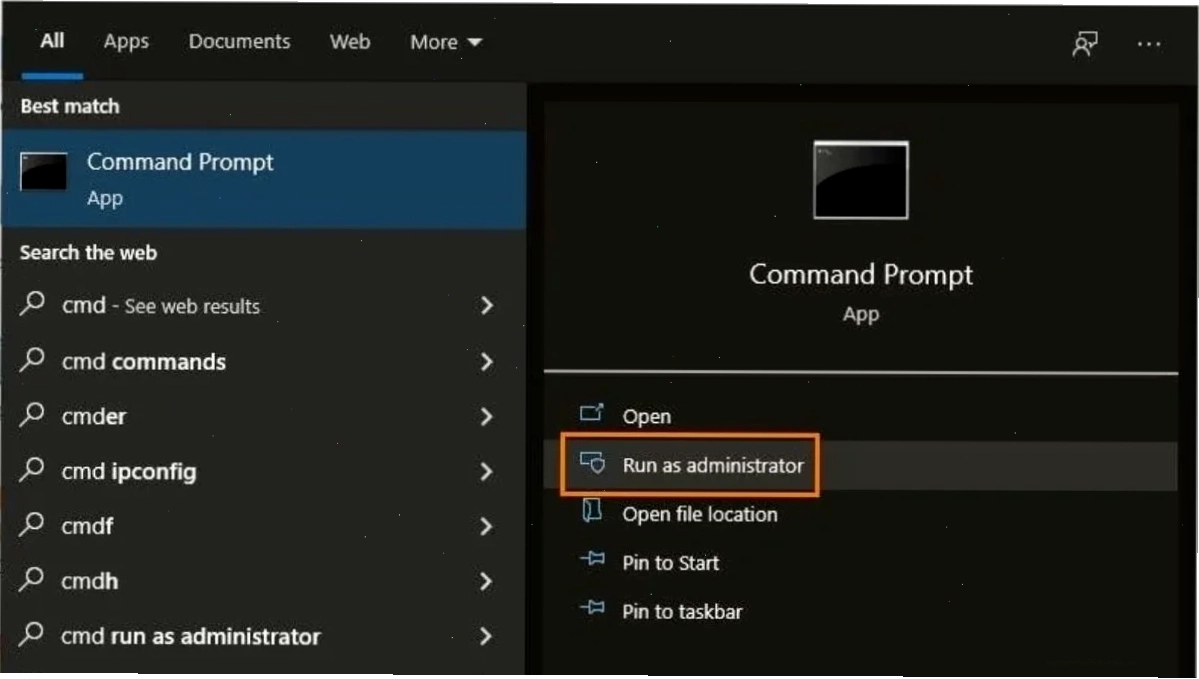Click the Command Prompt icon in best match

pos(44,171)
